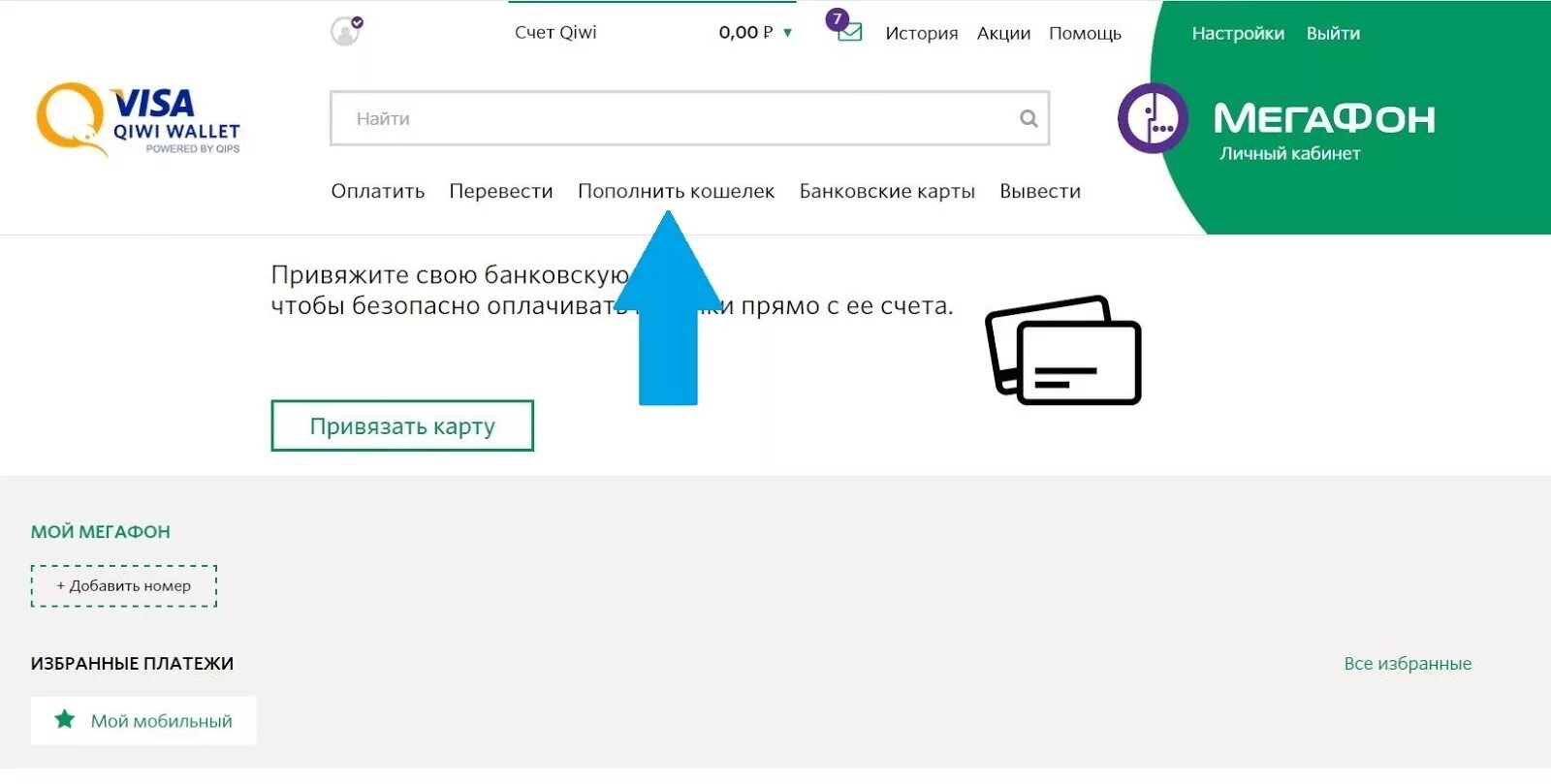Click the Привязать карту button
Image resolution: width=1551 pixels, height=784 pixels.
(402, 425)
